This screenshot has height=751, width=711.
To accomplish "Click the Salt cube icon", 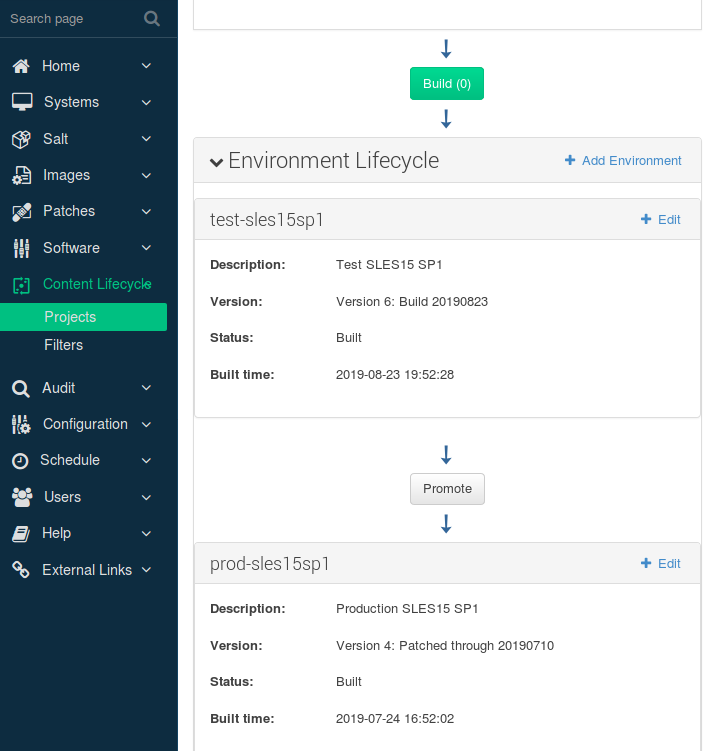I will [21, 139].
